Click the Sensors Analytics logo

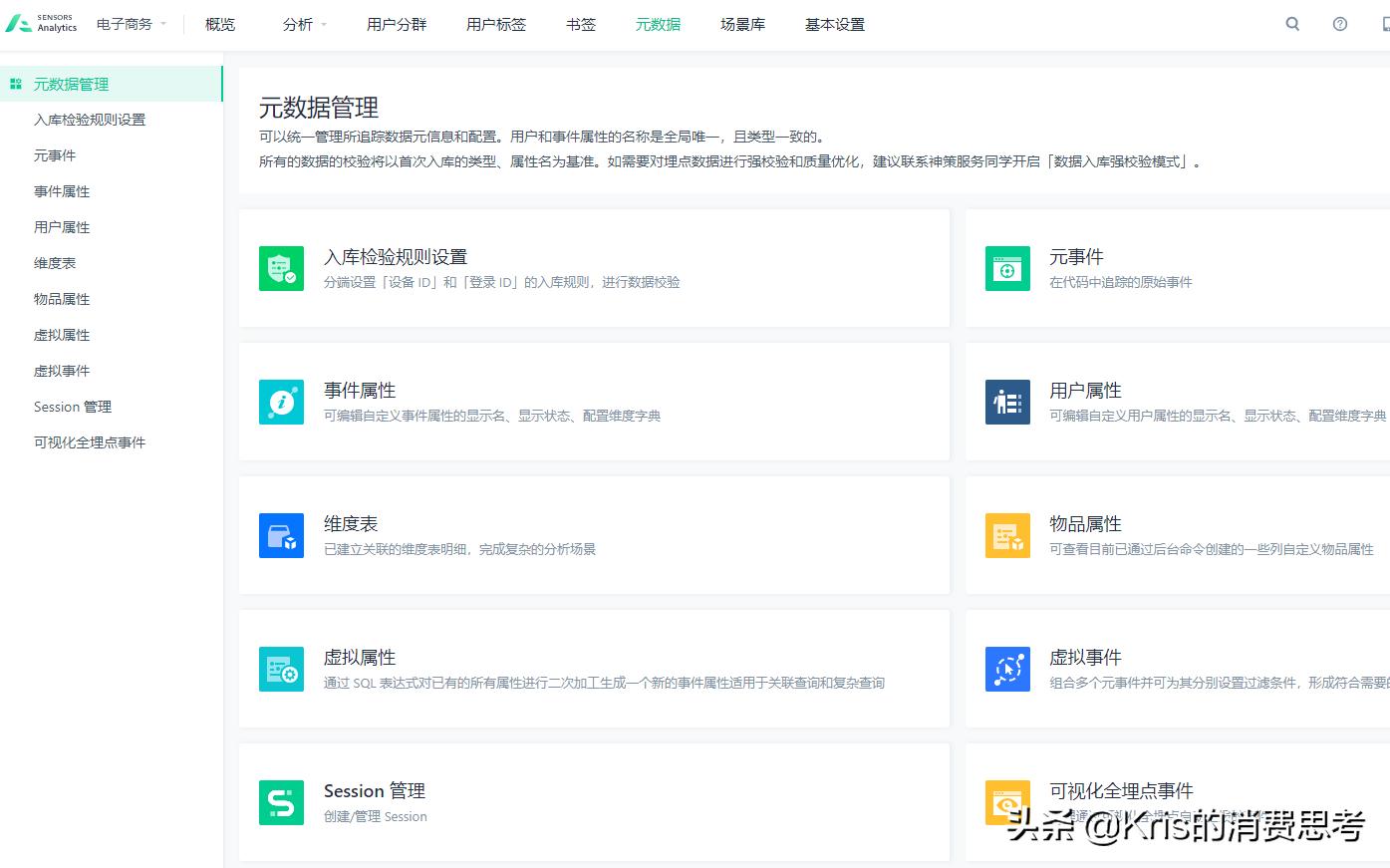[42, 23]
